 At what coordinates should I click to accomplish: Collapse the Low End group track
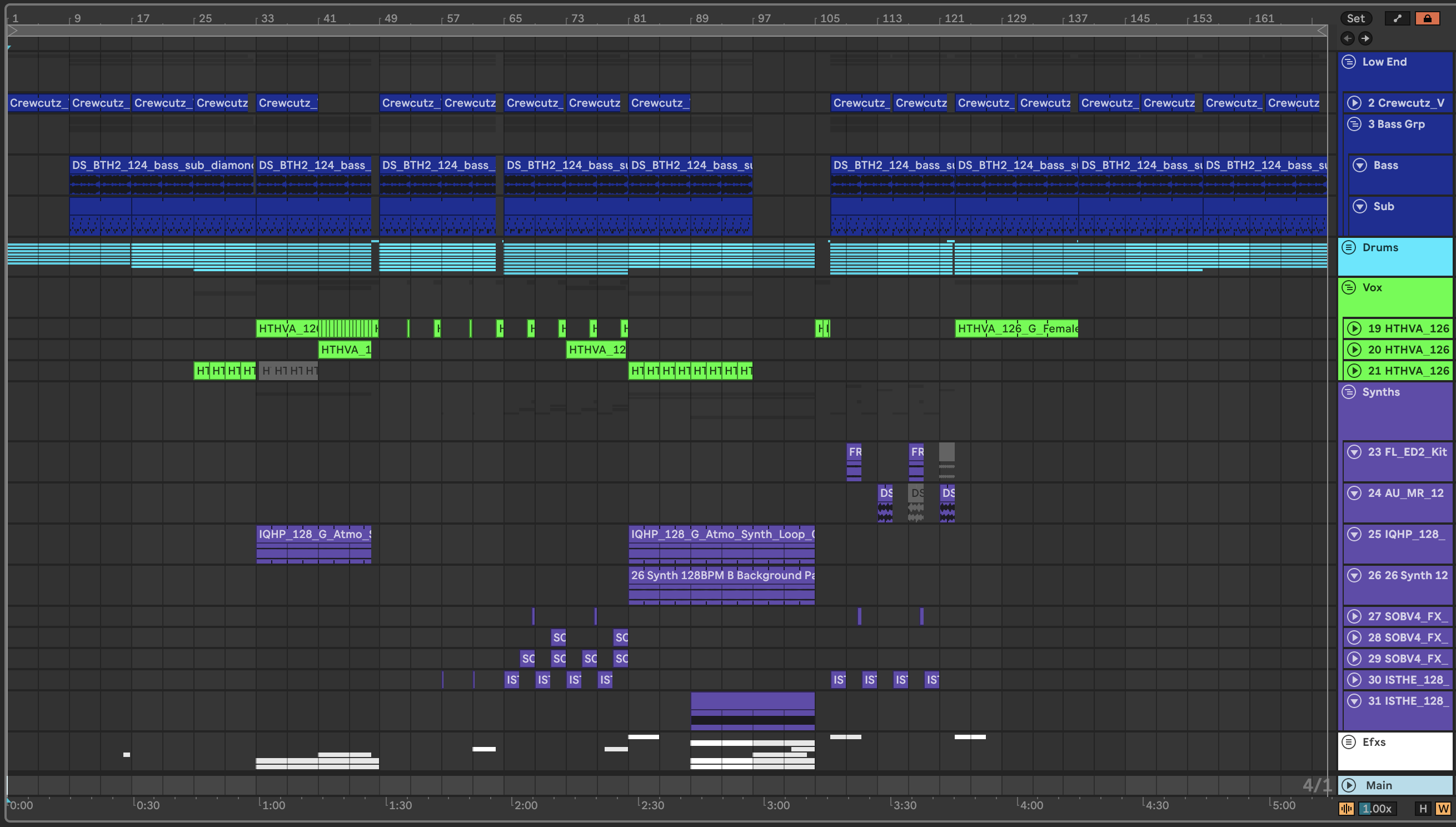click(x=1349, y=61)
